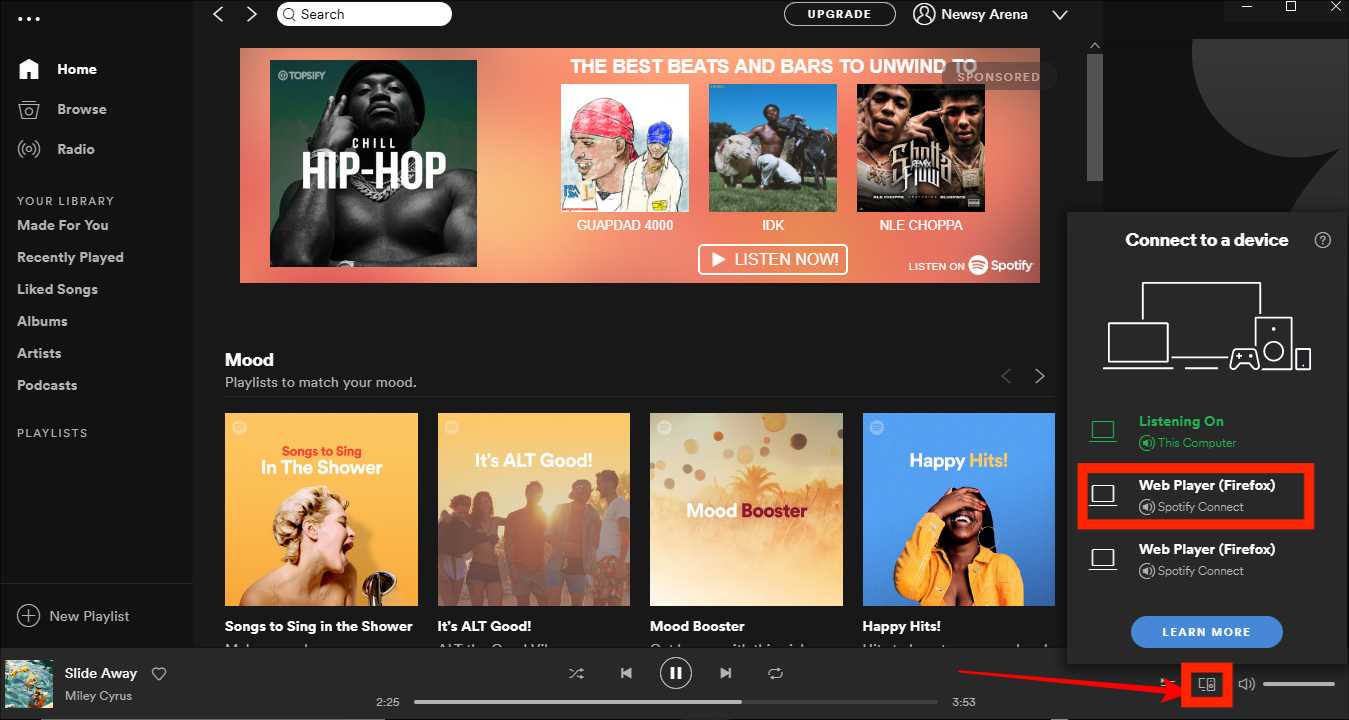Open the Chill Hip-Hop ad cover
This screenshot has height=720, width=1349.
click(373, 163)
